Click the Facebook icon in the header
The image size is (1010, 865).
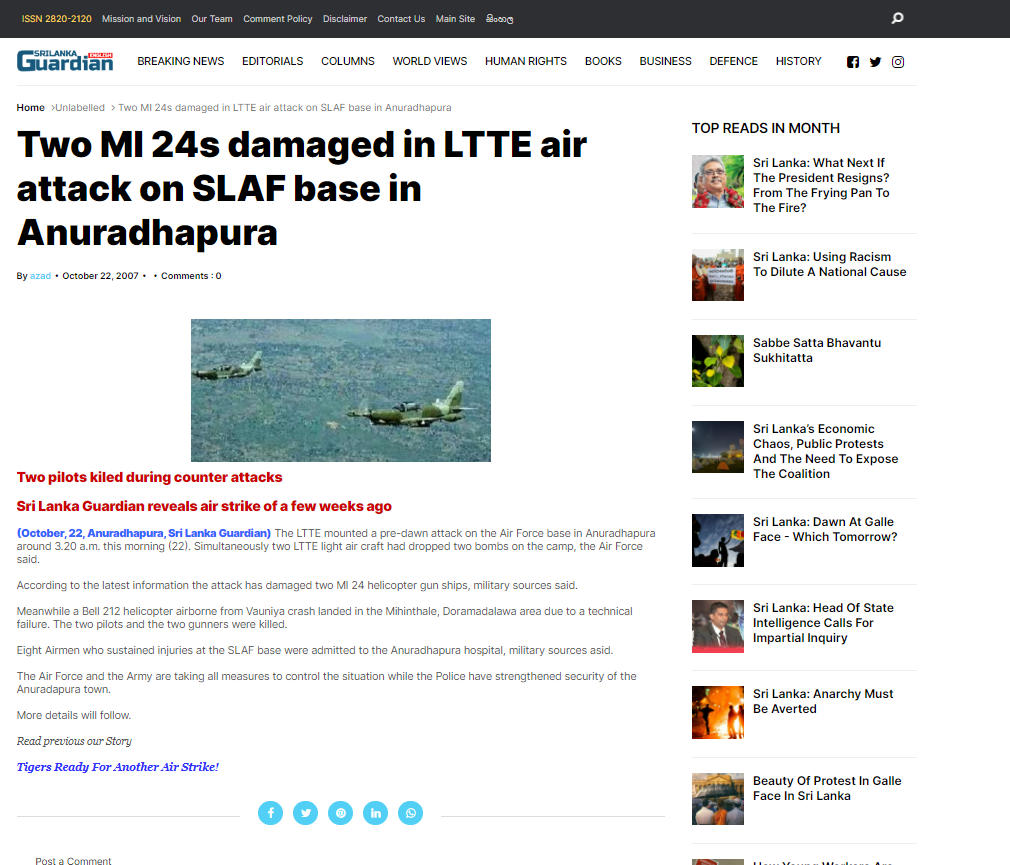(852, 61)
